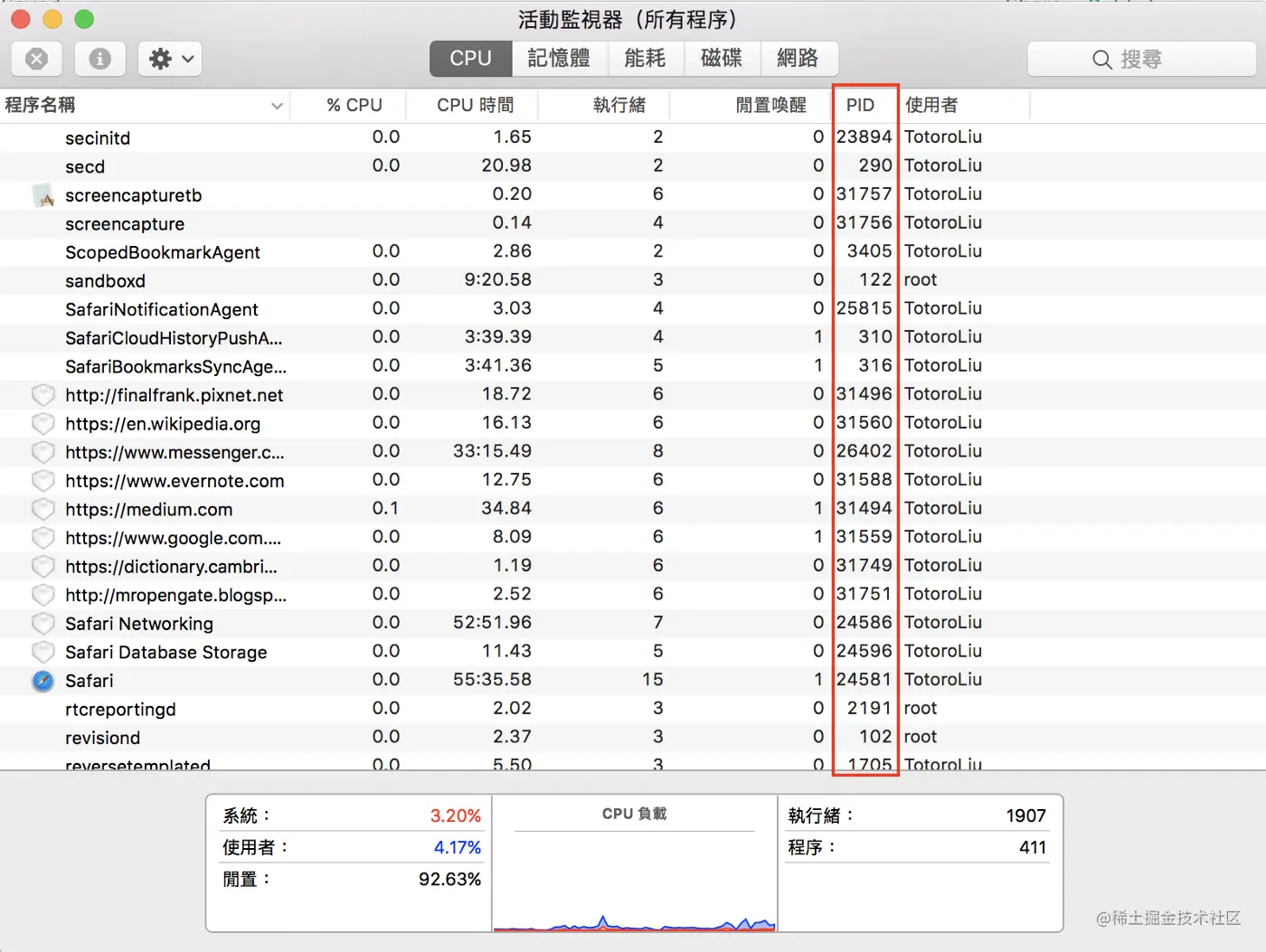The height and width of the screenshot is (952, 1266).
Task: Click the window title 活動監視器 (所有程序)
Action: 632,19
